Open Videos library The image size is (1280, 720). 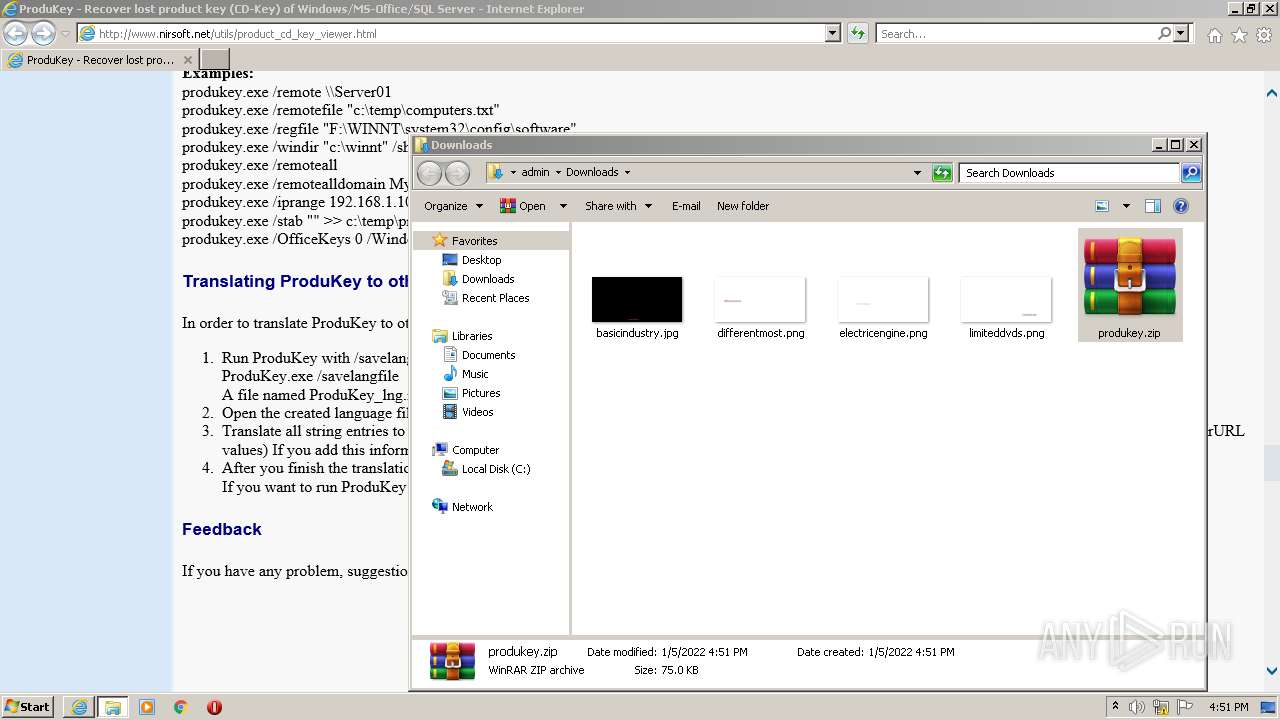pos(477,412)
